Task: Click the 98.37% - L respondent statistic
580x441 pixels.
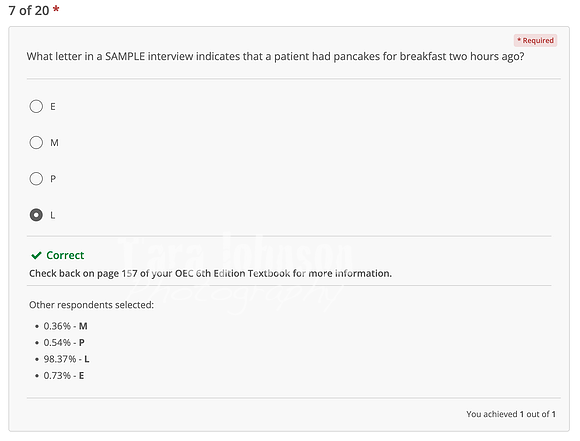Action: point(66,359)
